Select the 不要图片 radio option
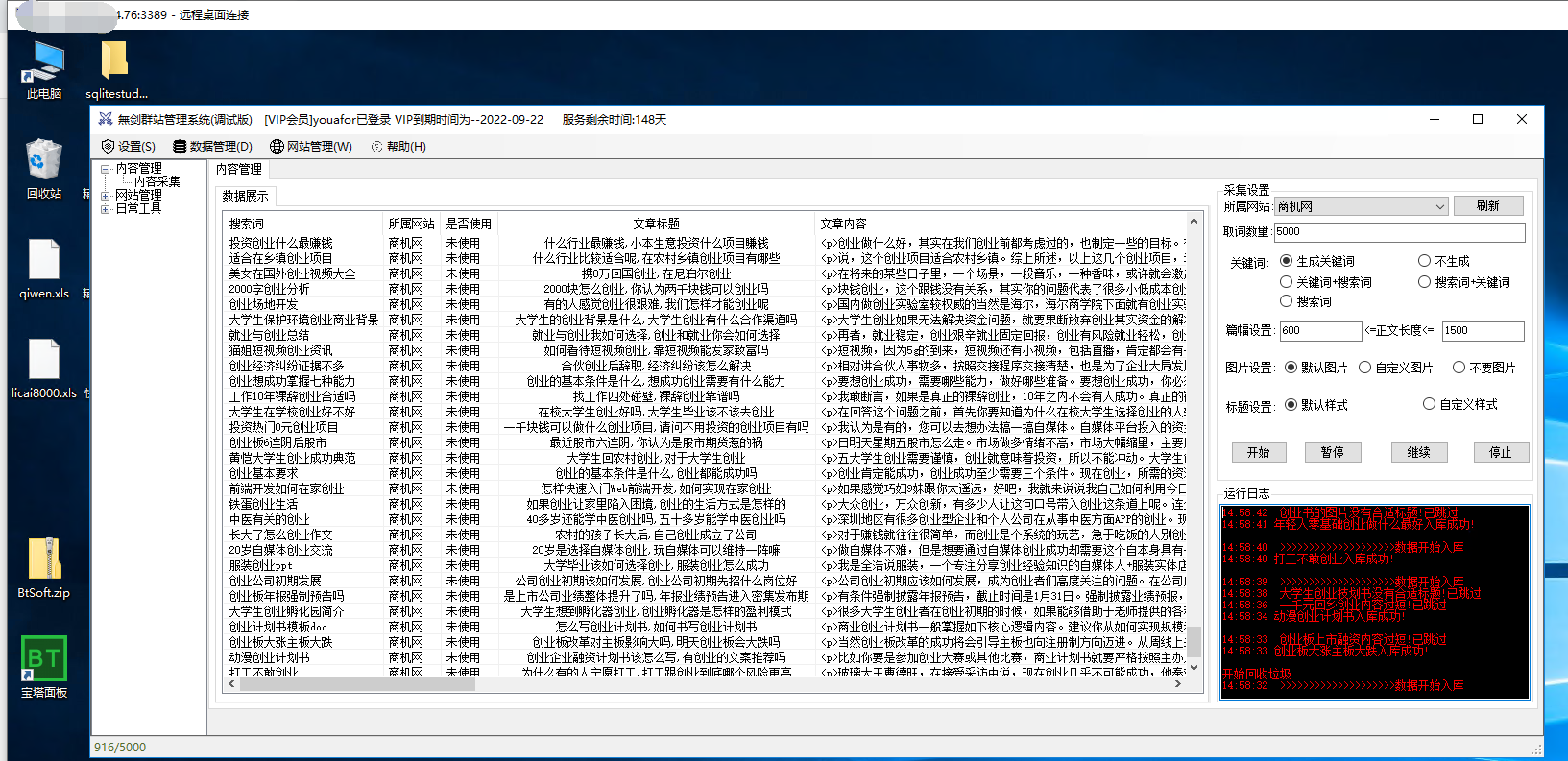The image size is (1568, 761). 1484,368
